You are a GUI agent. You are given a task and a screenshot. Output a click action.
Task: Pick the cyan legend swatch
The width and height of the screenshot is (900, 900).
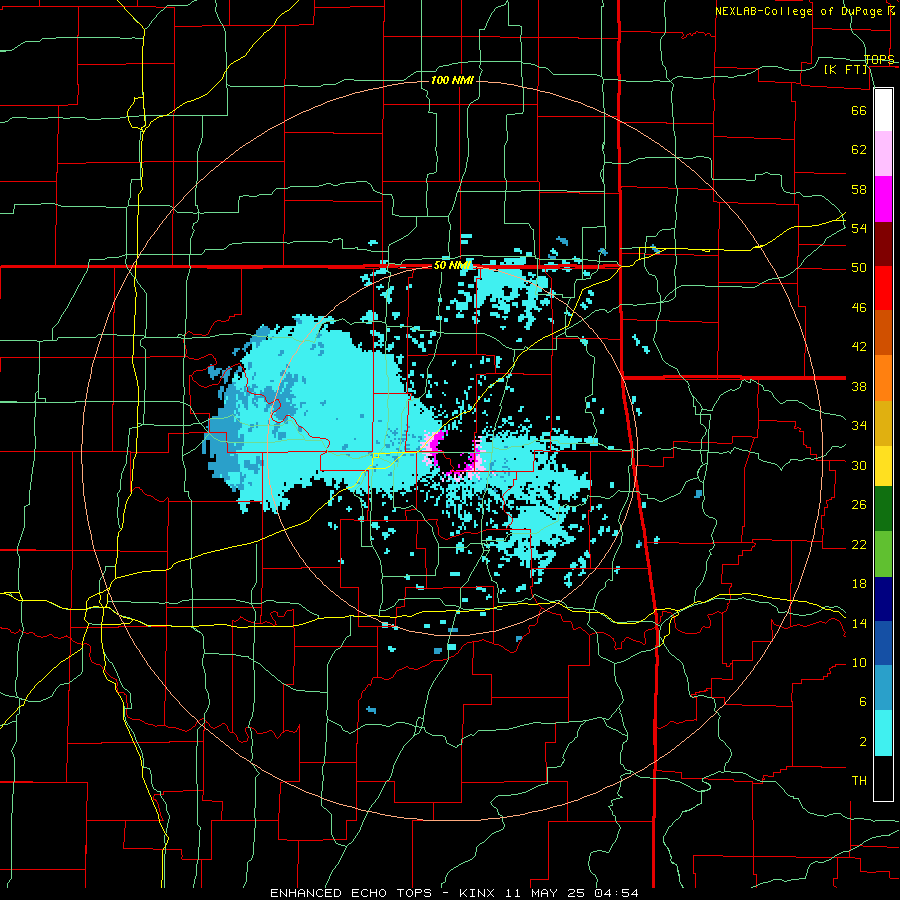point(883,733)
